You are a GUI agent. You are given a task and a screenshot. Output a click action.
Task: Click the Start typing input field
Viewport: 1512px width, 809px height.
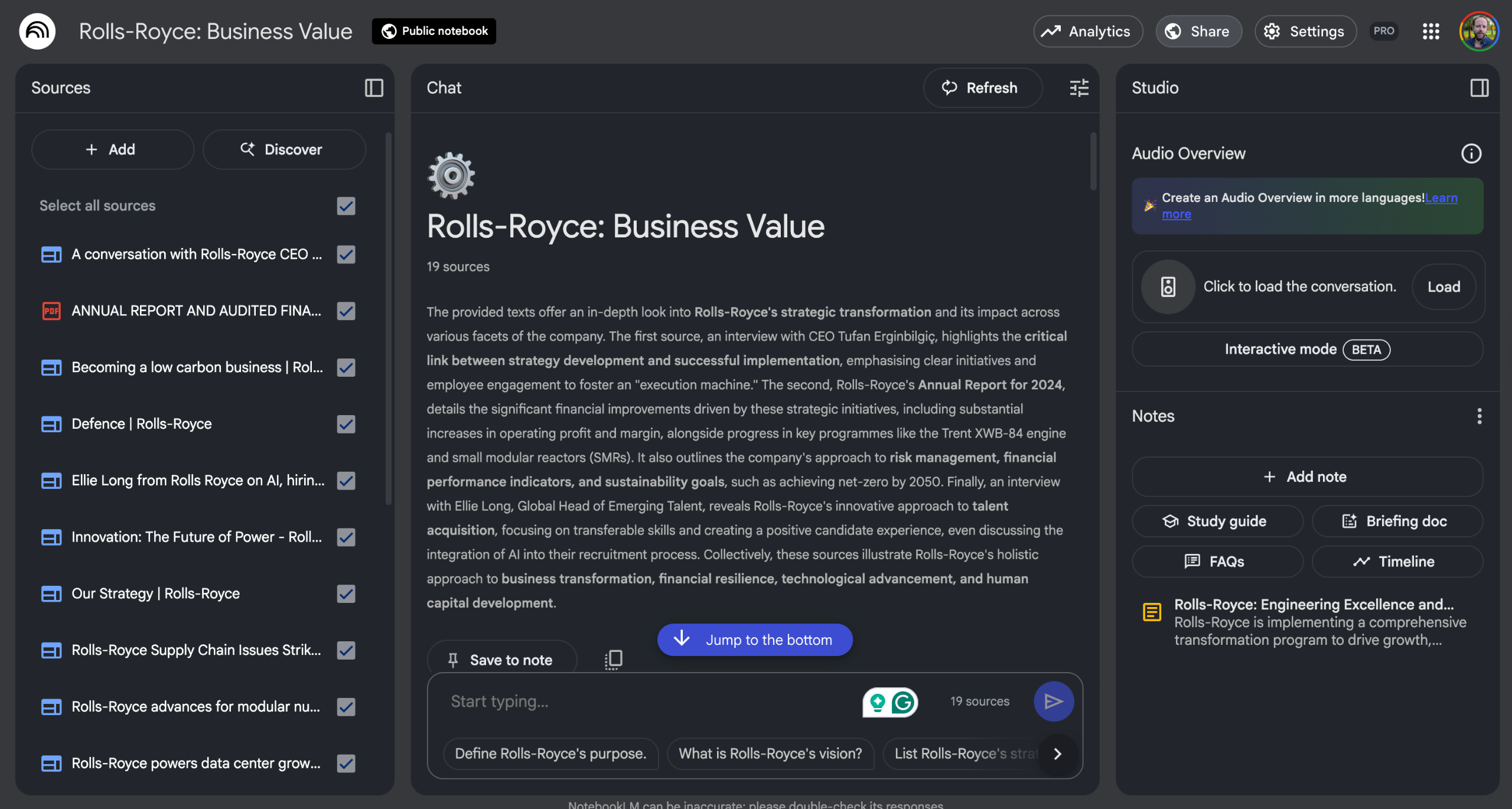pos(650,702)
